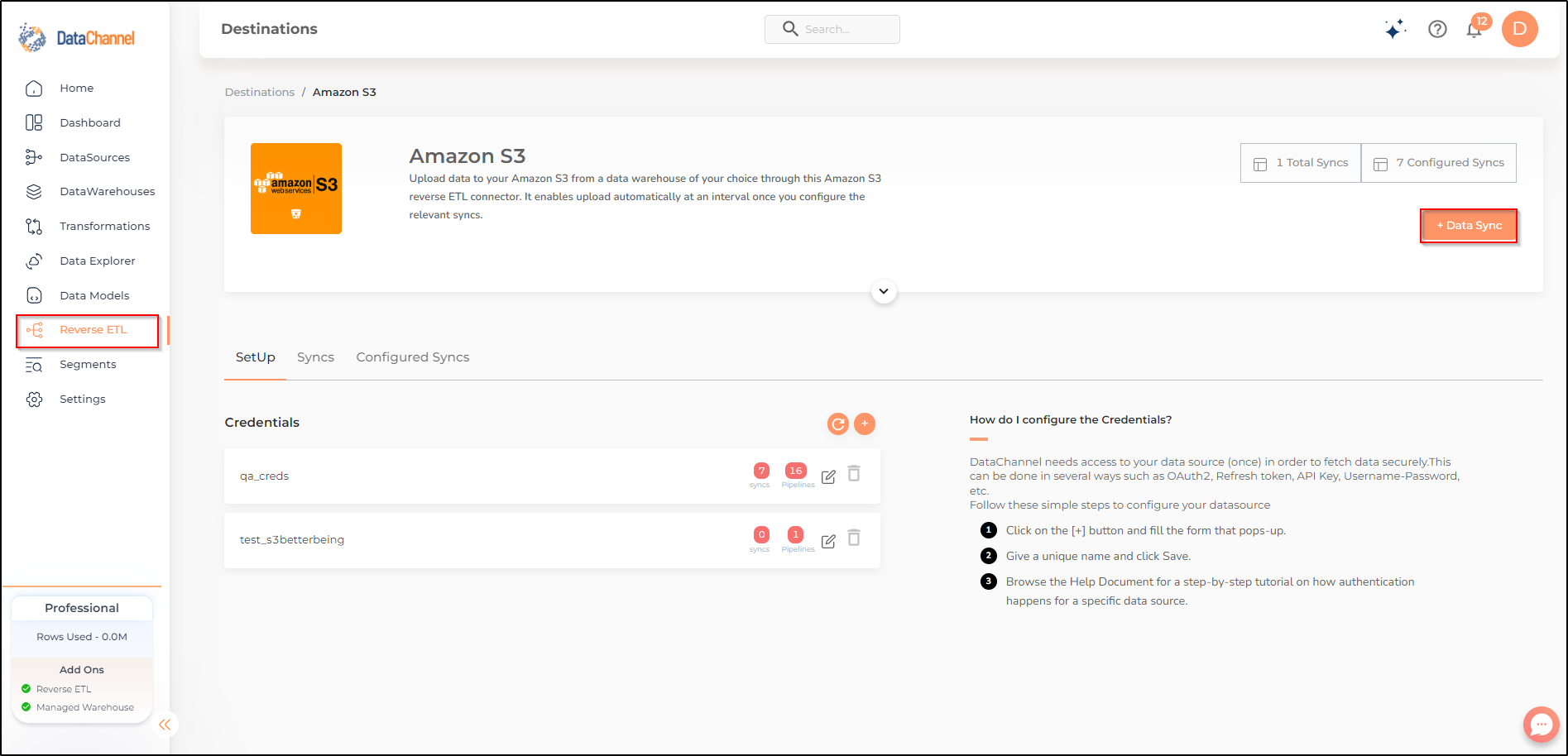
Task: Go to Destinations breadcrumb link
Action: coord(260,92)
